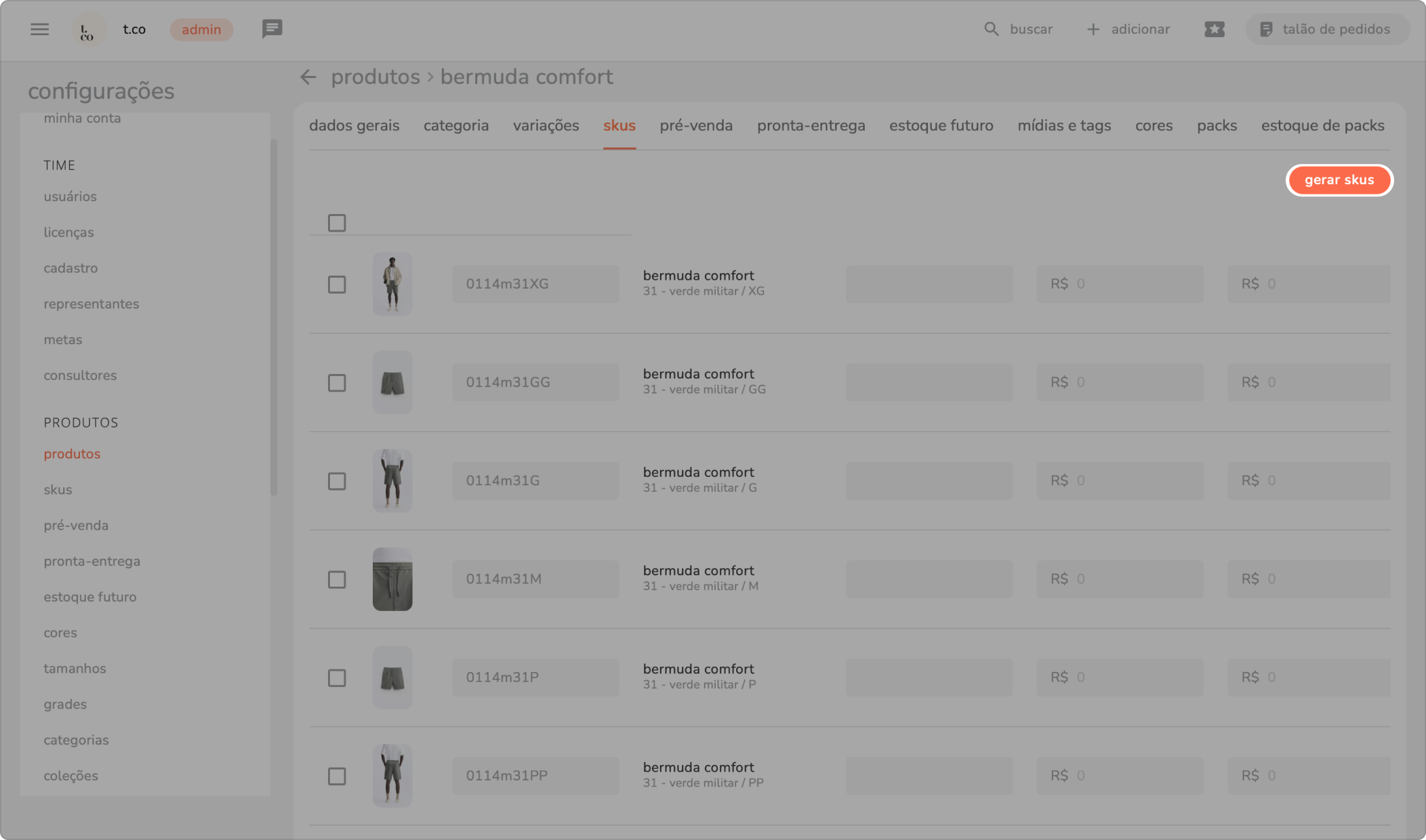Image resolution: width=1426 pixels, height=840 pixels.
Task: Click the plus adicionar icon
Action: tap(1093, 29)
